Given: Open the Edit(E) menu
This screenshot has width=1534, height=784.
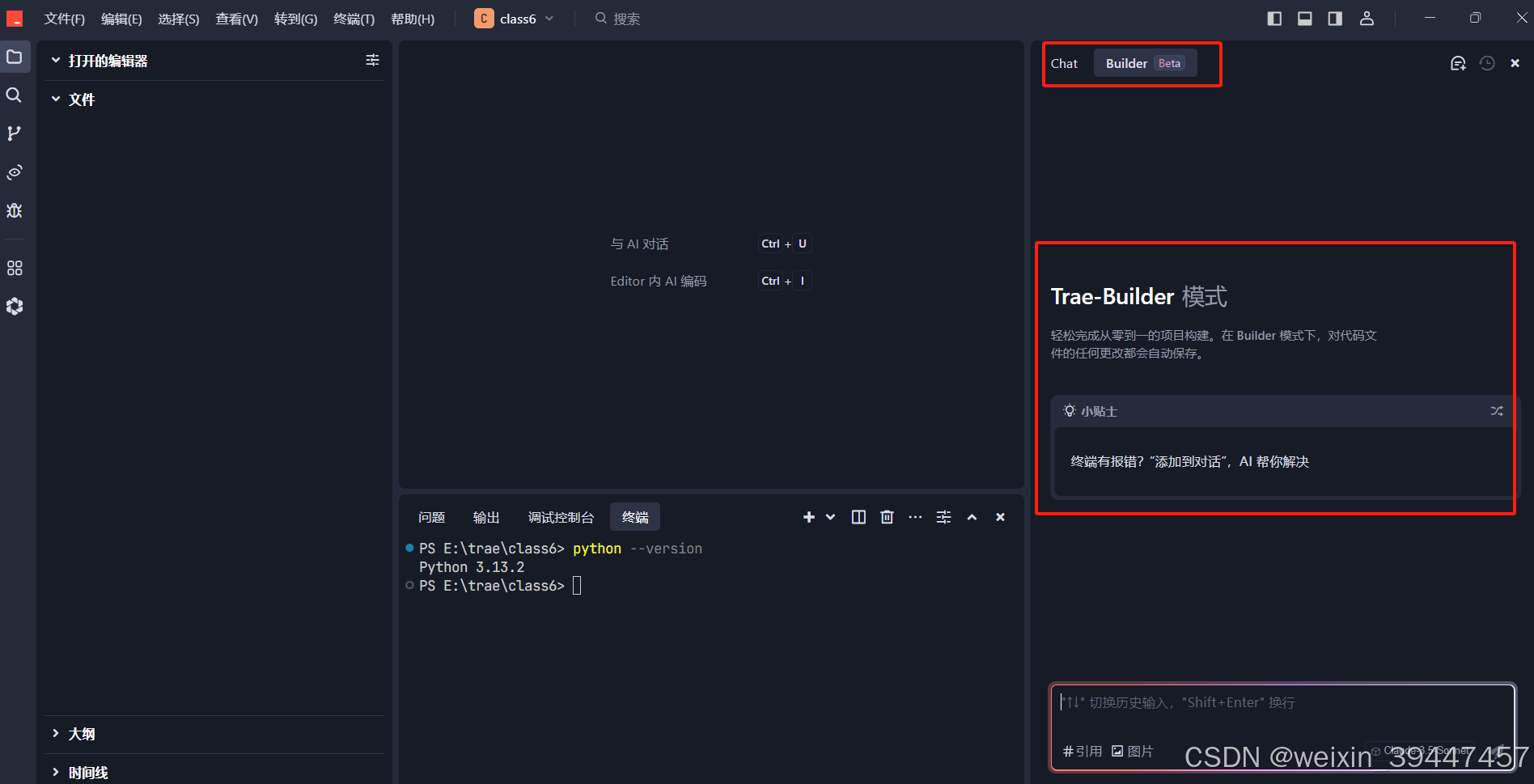Looking at the screenshot, I should (x=121, y=18).
